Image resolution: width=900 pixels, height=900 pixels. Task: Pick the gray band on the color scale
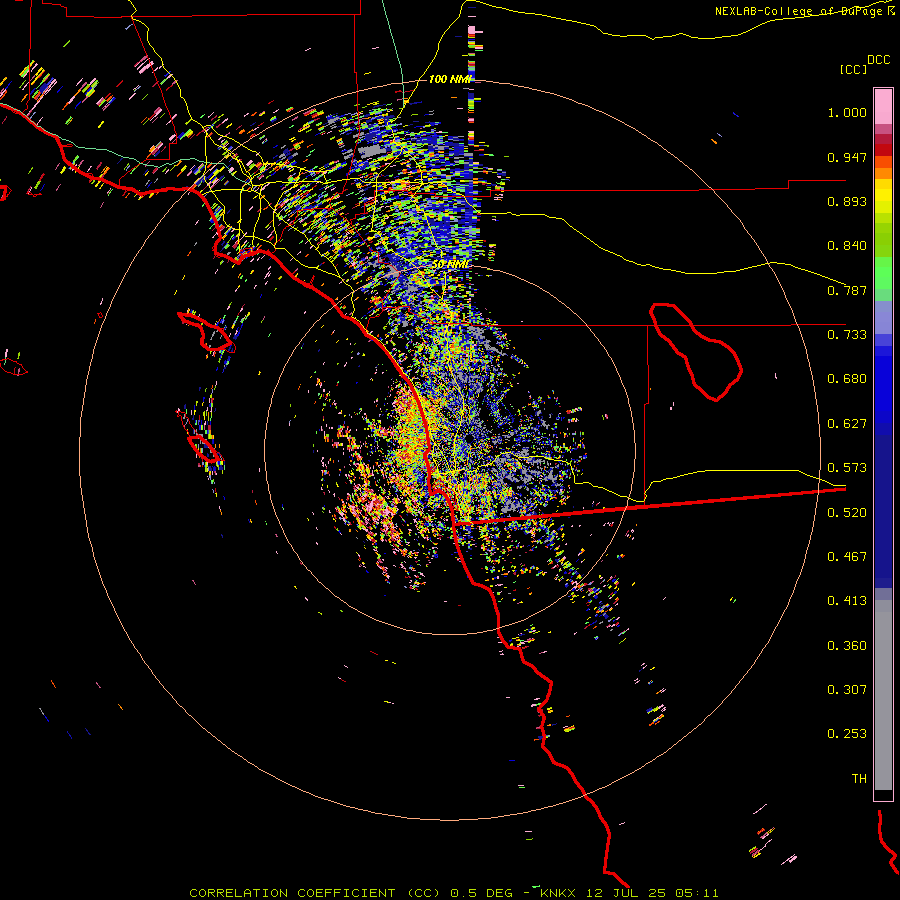[883, 695]
